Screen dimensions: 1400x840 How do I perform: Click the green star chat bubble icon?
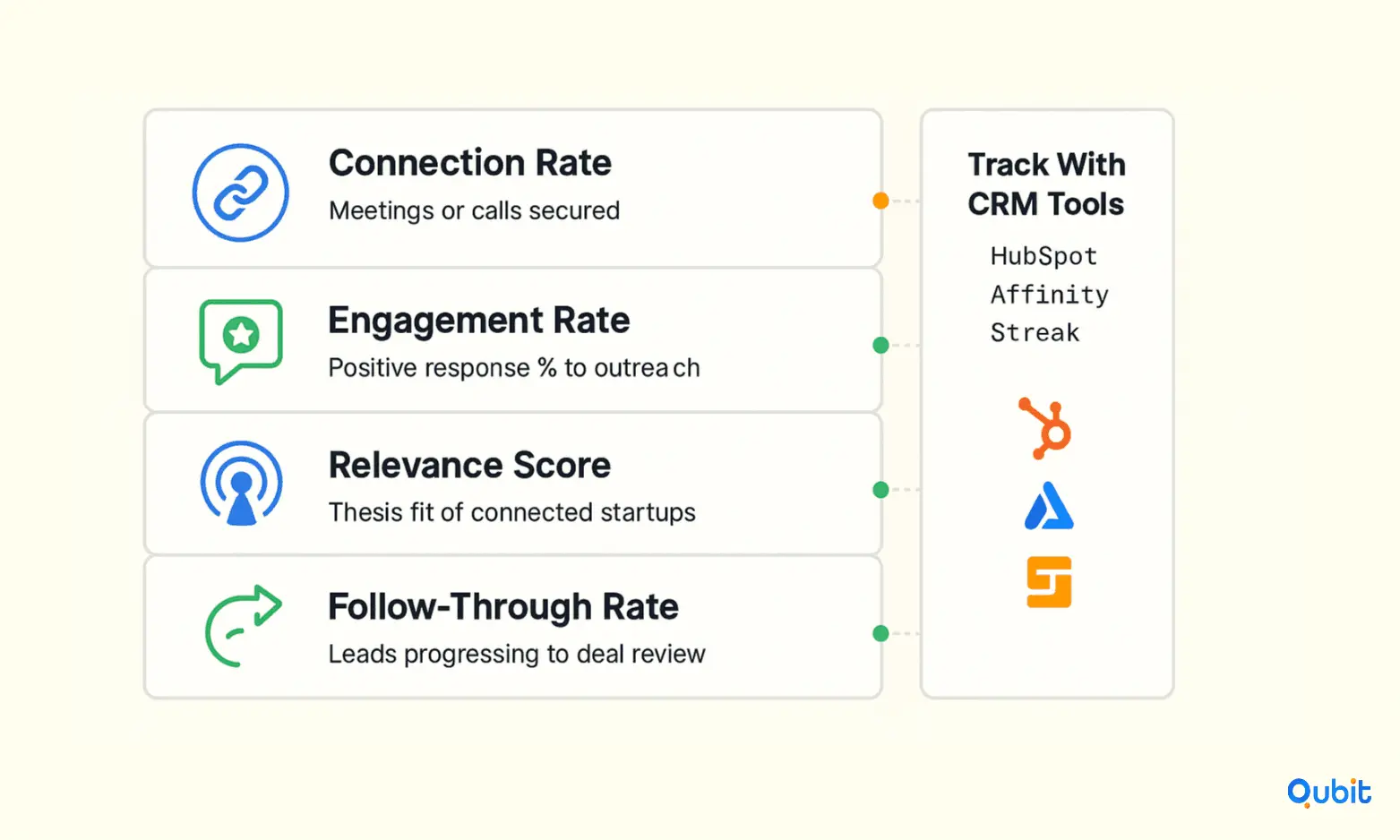[x=241, y=341]
